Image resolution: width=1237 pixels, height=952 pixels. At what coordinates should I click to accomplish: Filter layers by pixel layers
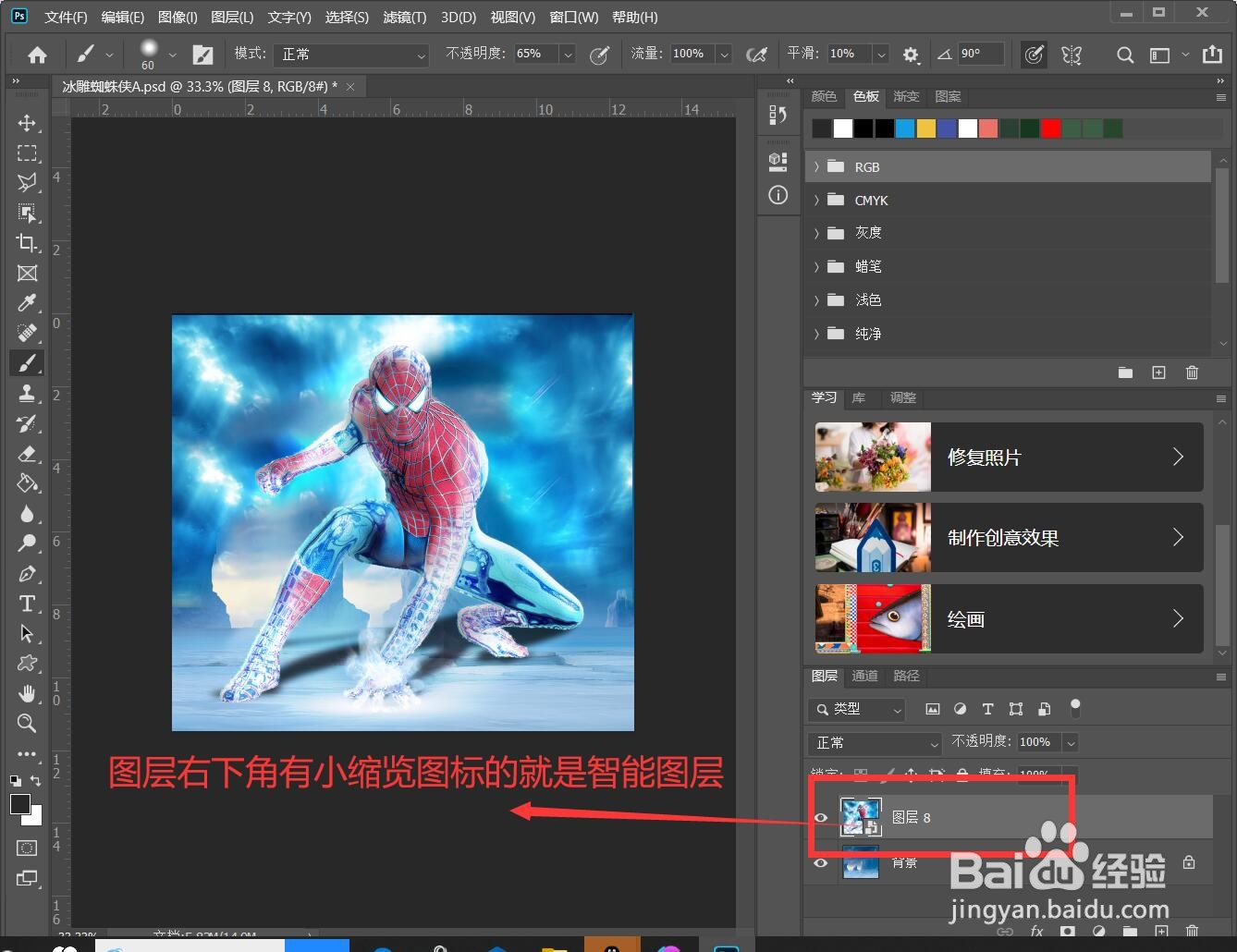point(932,709)
